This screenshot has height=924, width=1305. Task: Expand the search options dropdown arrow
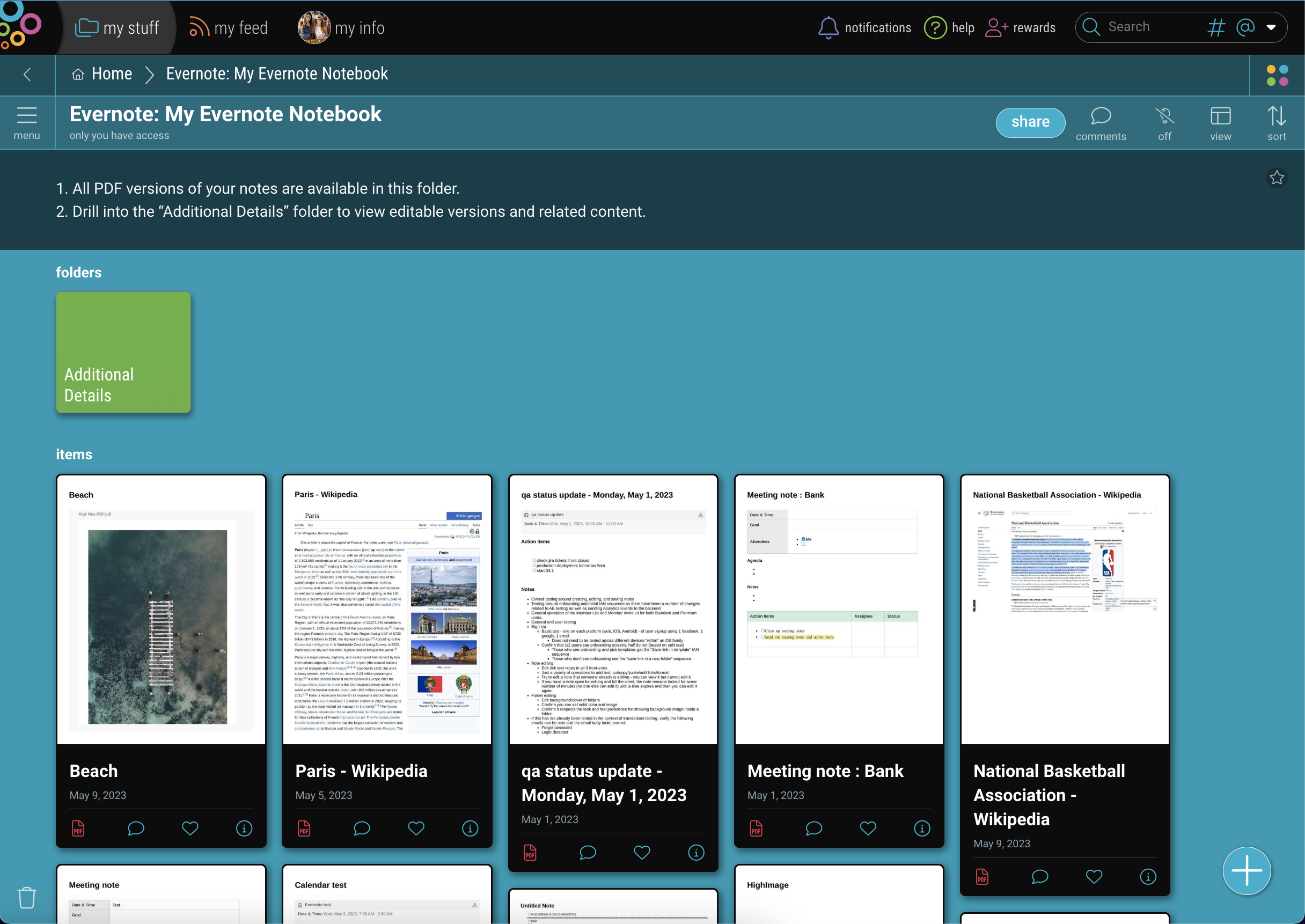click(x=1271, y=27)
